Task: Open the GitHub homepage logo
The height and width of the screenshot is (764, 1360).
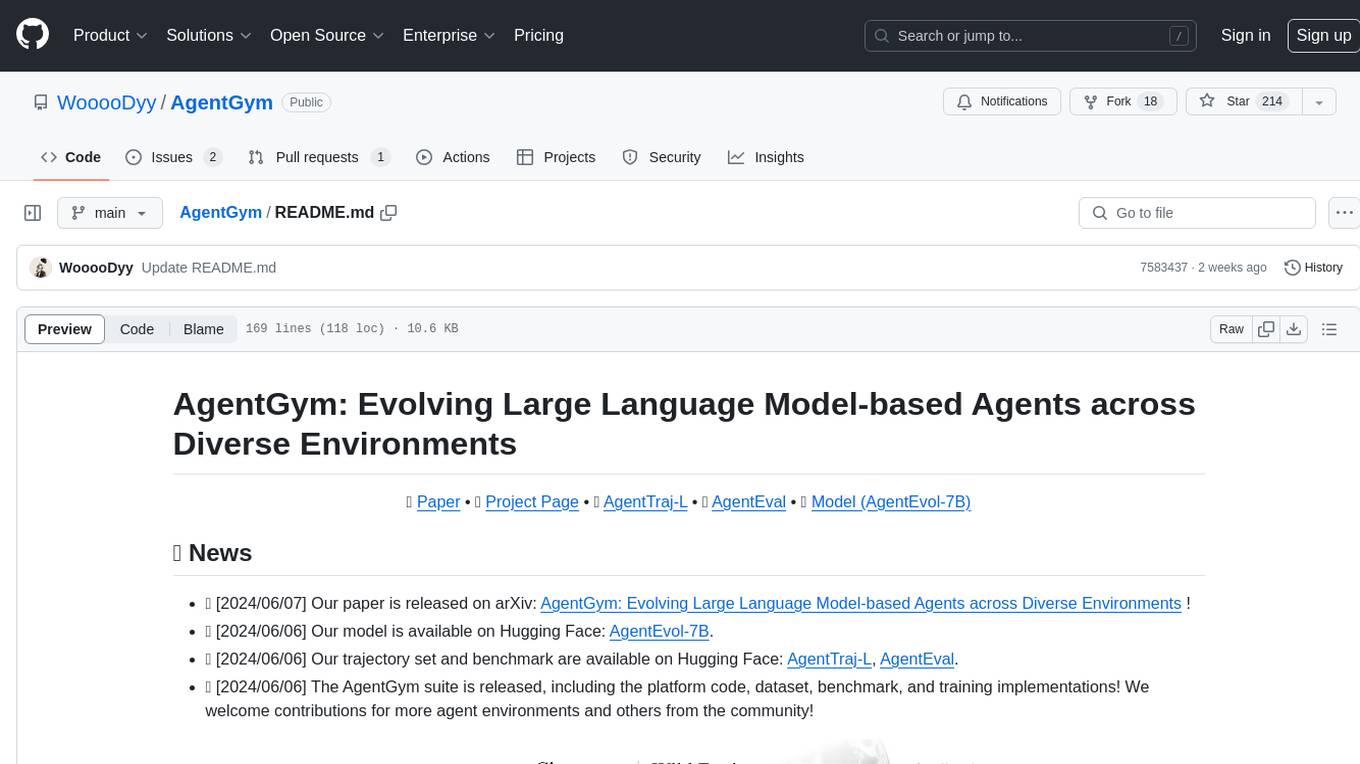Action: tap(32, 35)
